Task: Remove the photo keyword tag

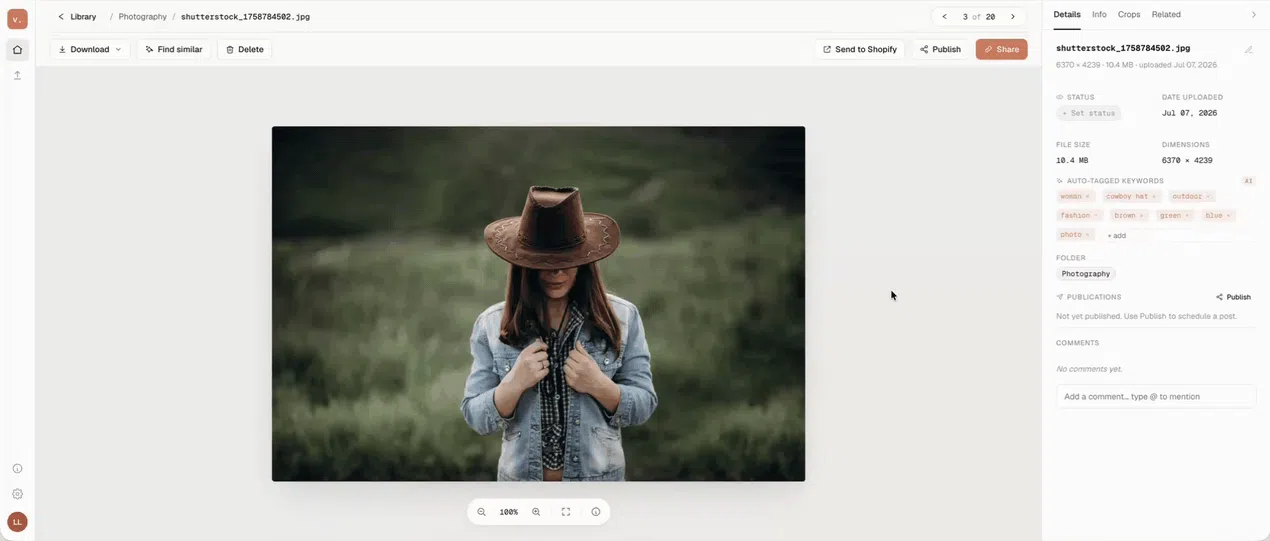Action: pos(1088,235)
